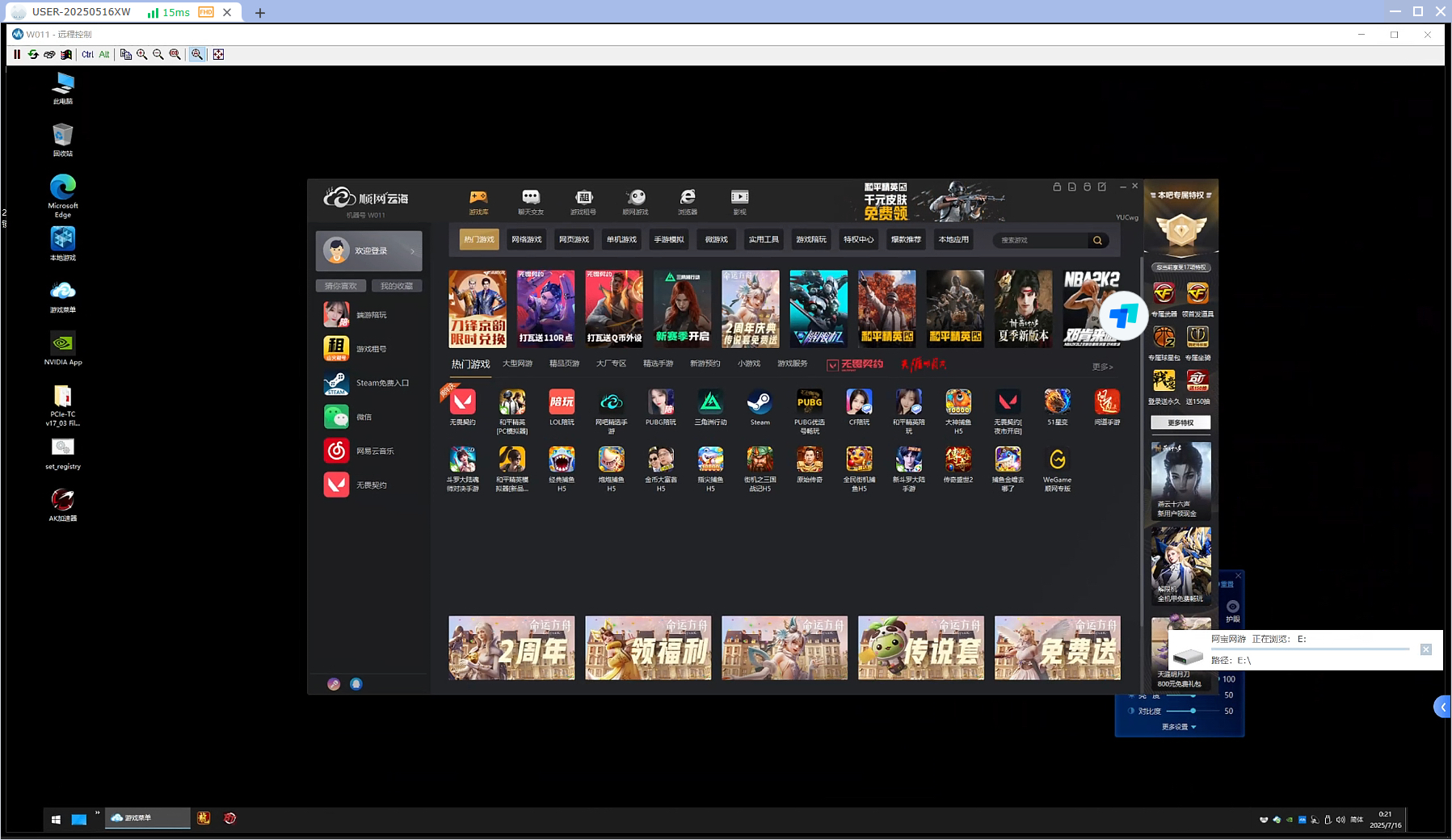Viewport: 1452px width, 840px height.
Task: Expand 更多设置 in the display panel
Action: tap(1179, 727)
